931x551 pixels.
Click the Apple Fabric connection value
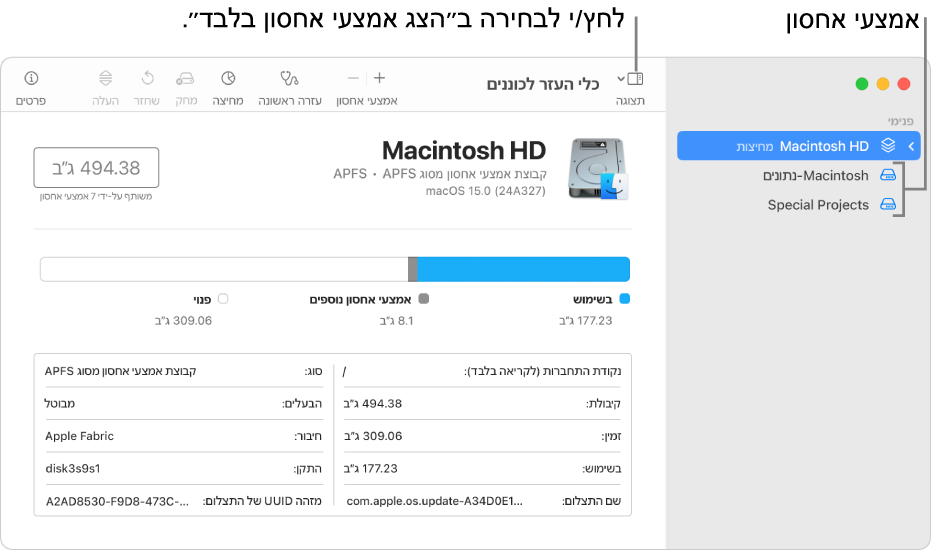pyautogui.click(x=80, y=436)
